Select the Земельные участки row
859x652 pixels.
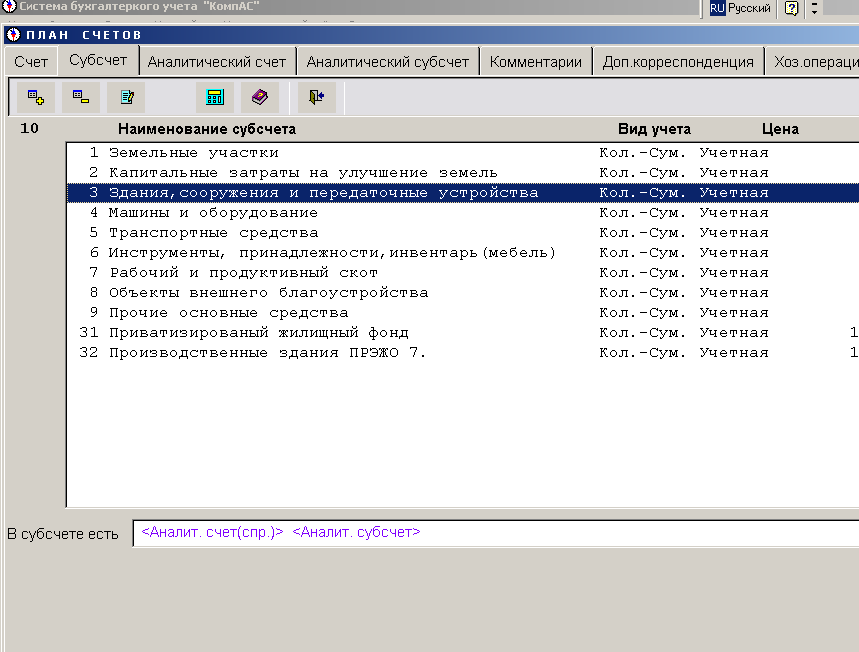pos(194,153)
